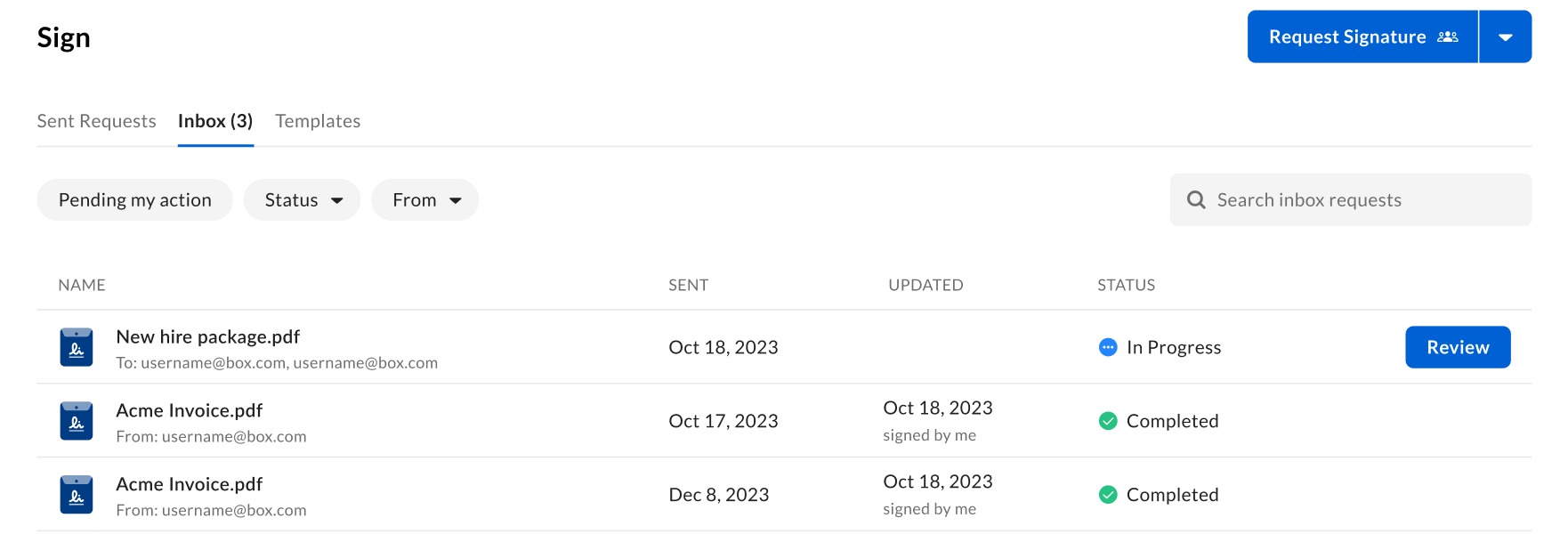Sort by the SENT column header
The height and width of the screenshot is (534, 1568).
tap(688, 285)
